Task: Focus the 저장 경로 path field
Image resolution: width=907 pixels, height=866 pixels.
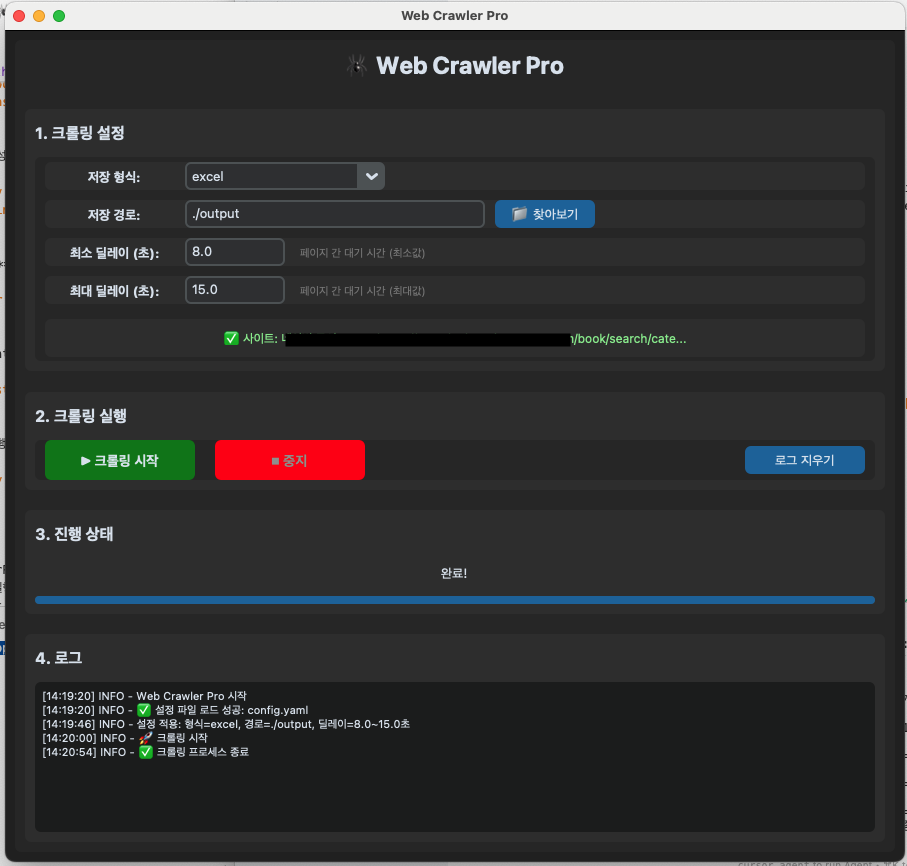Action: (334, 214)
